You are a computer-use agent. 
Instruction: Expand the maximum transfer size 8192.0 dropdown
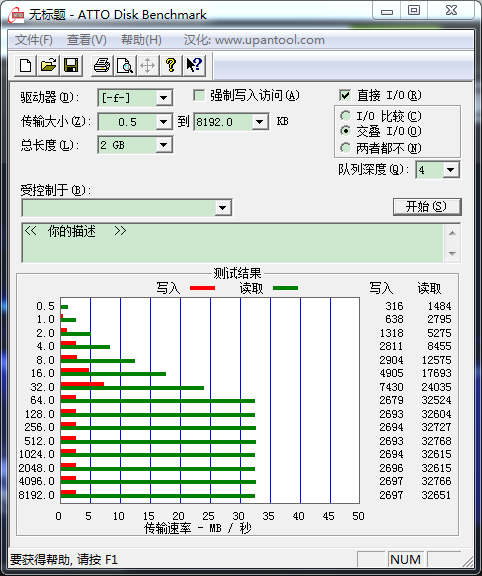(260, 122)
